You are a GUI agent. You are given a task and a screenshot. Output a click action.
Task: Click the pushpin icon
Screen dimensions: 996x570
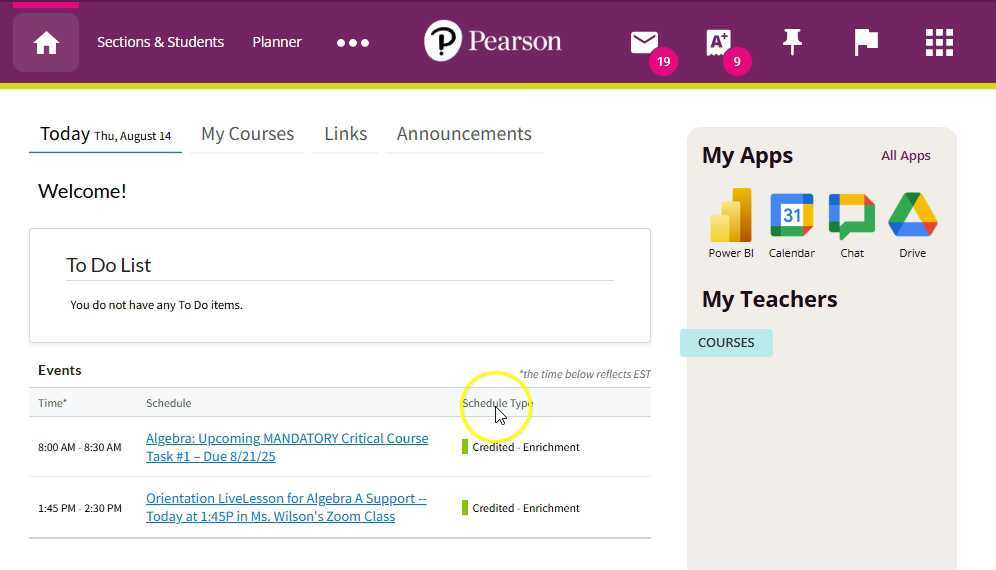tap(792, 43)
